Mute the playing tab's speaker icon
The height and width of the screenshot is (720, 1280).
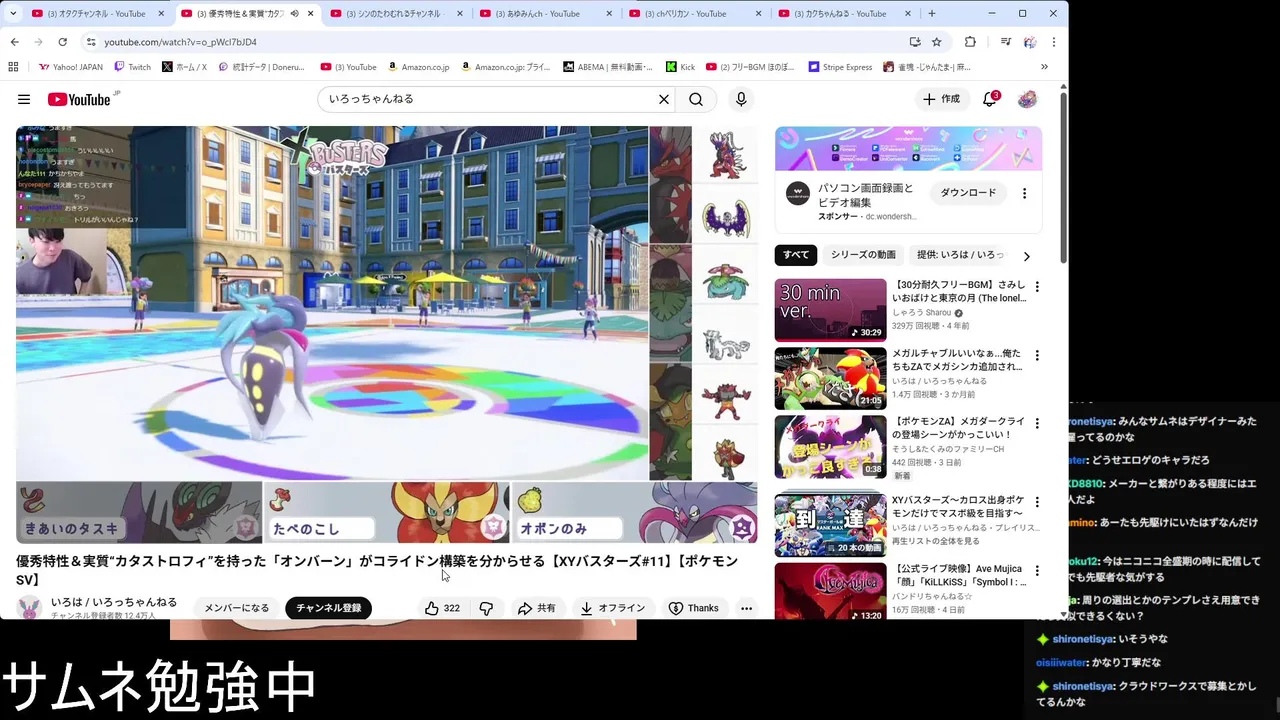(x=295, y=14)
